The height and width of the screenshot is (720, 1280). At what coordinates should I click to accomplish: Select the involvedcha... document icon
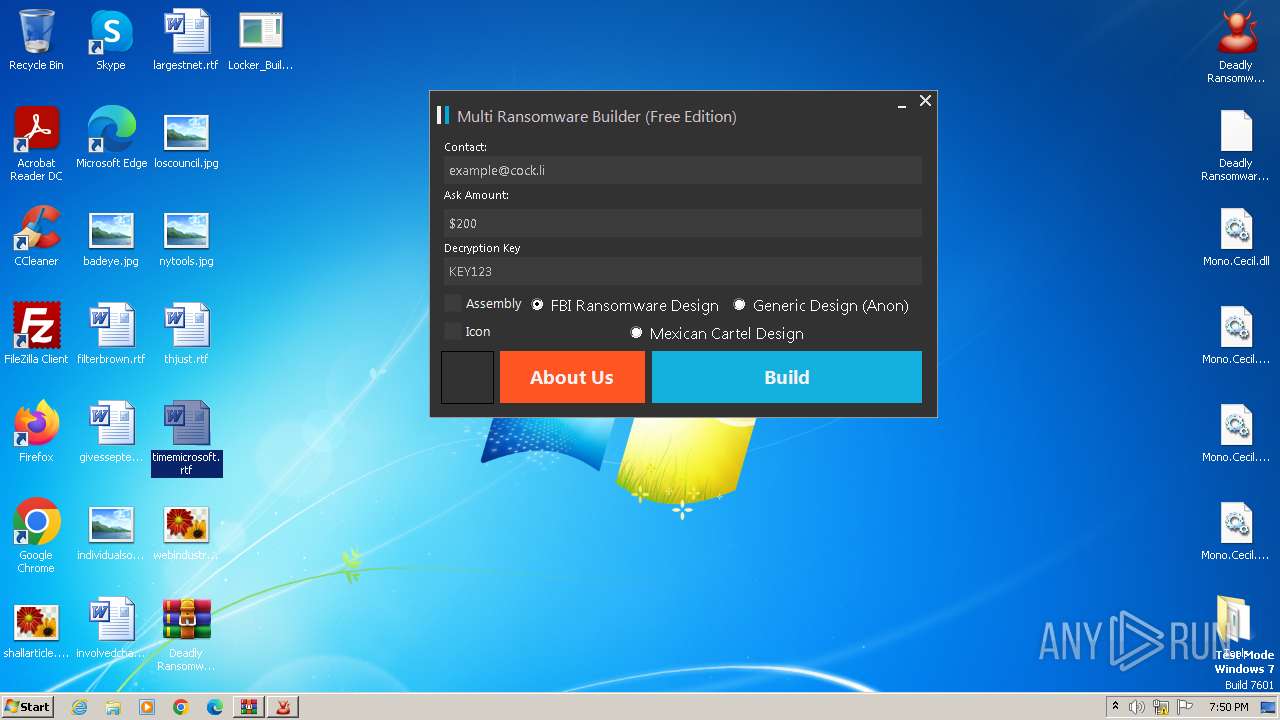[111, 628]
